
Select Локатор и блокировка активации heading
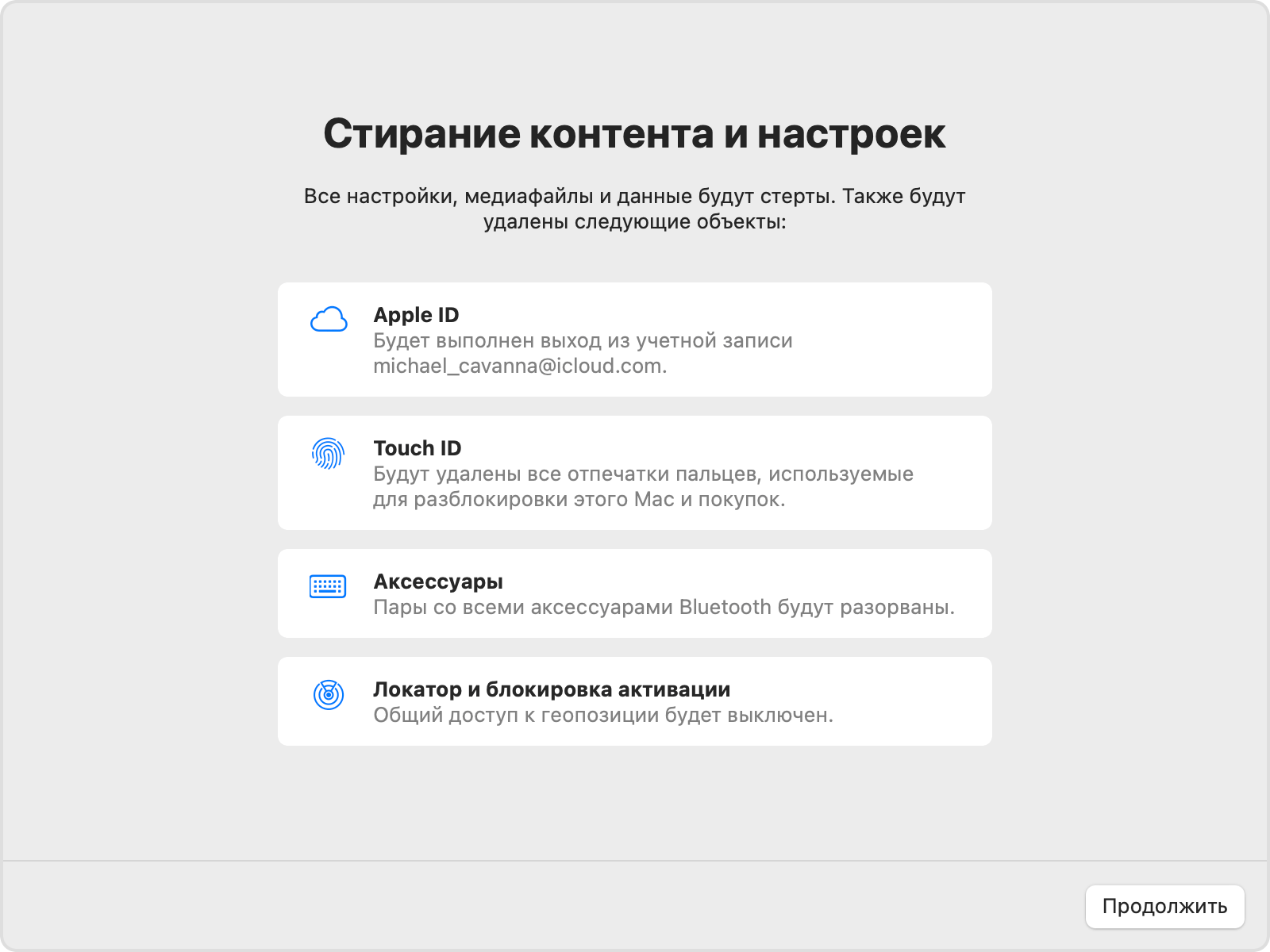coord(552,689)
